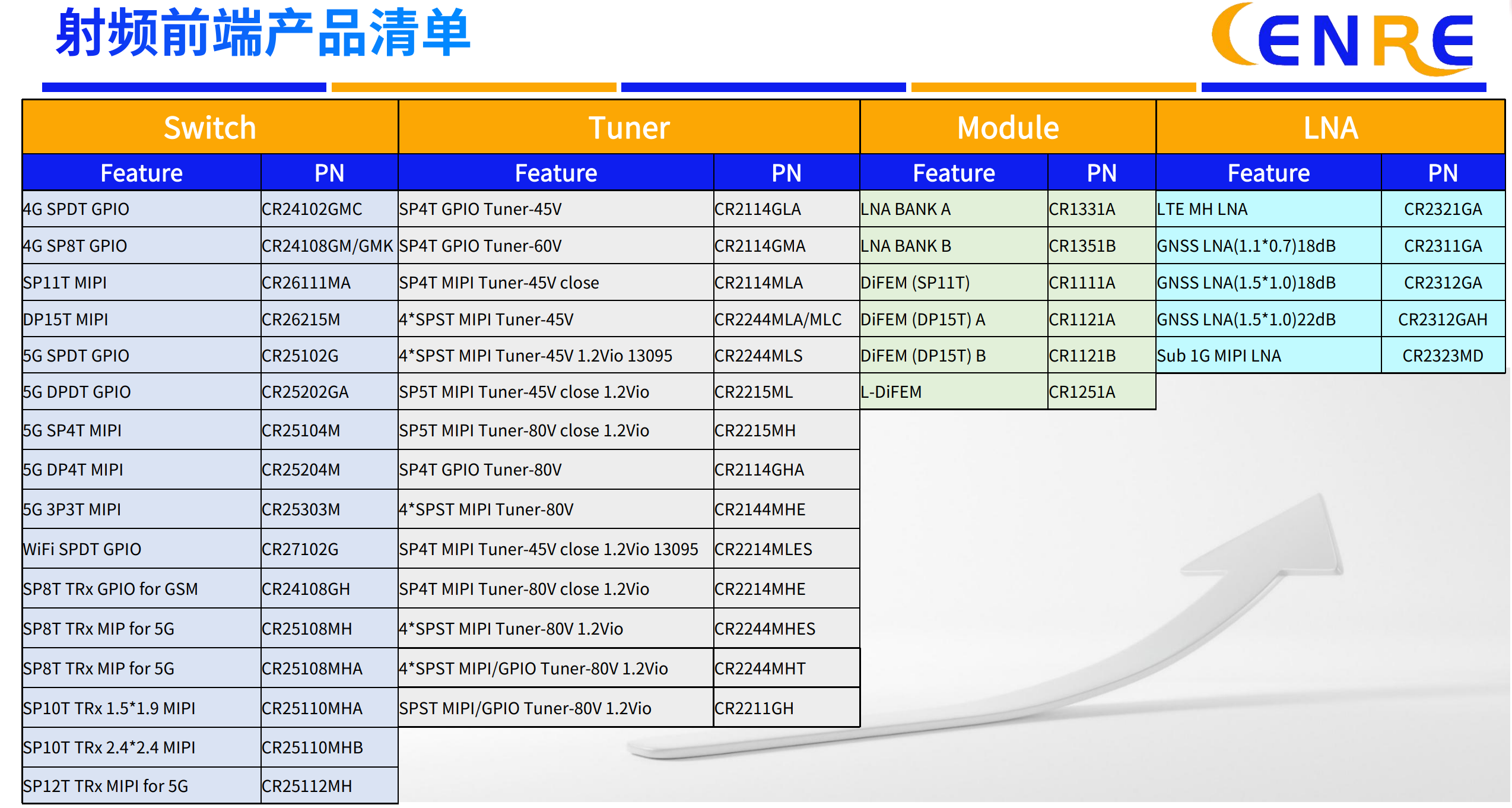
Task: Click the Module section header
Action: click(1008, 127)
